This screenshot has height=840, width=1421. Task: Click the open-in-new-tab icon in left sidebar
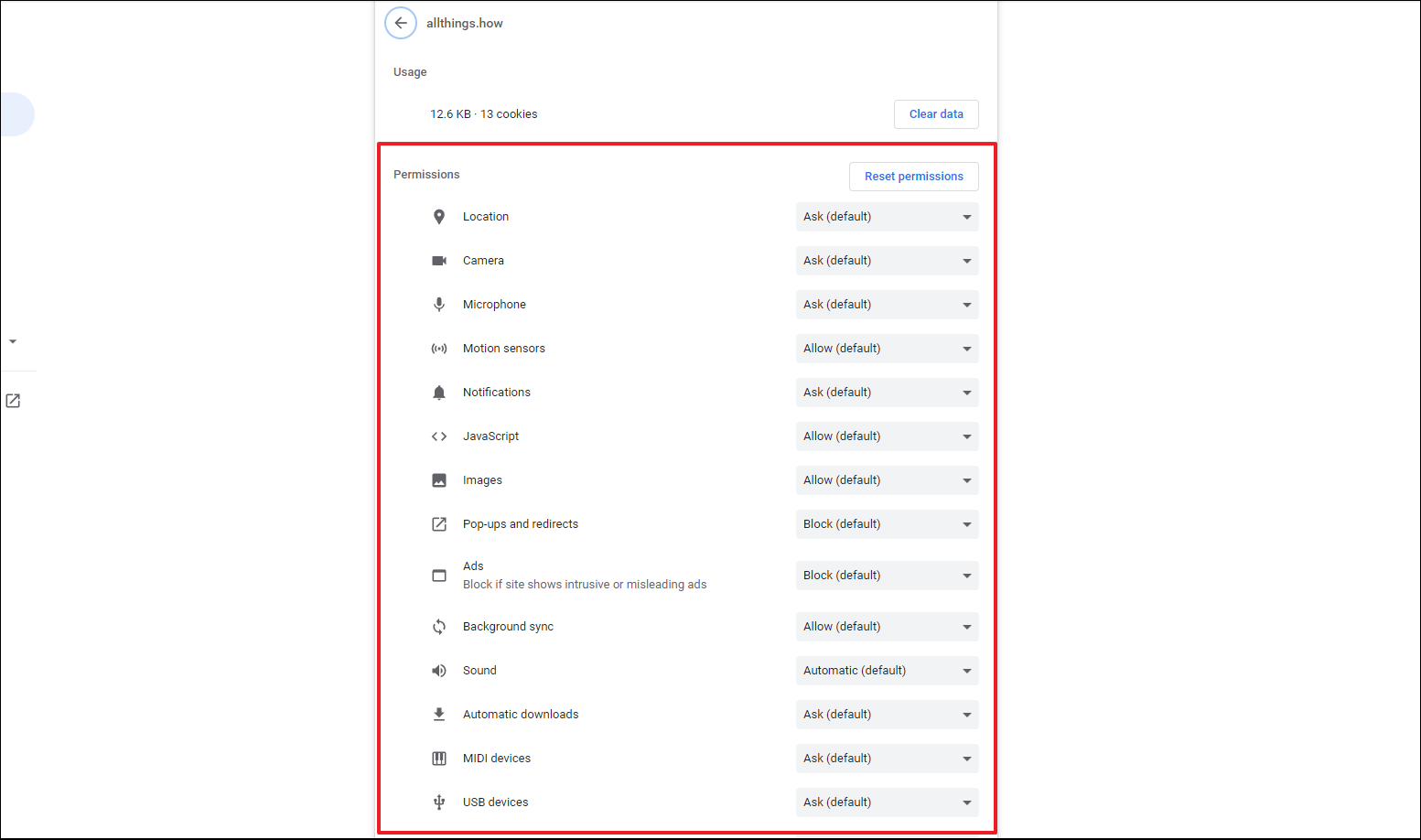coord(13,401)
